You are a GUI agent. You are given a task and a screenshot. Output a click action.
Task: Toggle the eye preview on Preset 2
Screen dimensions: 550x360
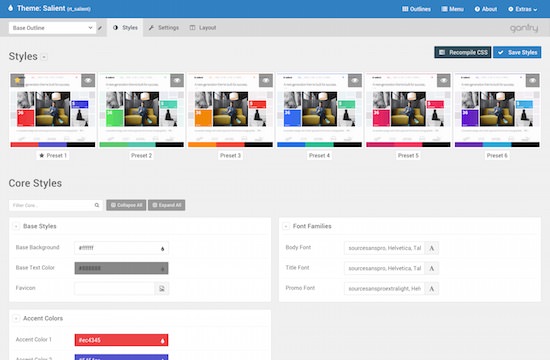tap(177, 80)
